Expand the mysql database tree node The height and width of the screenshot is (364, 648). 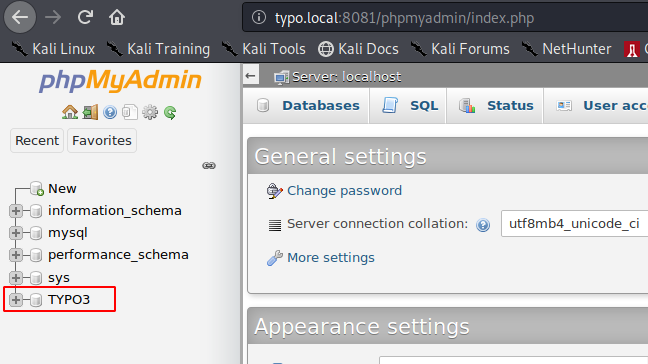tap(16, 233)
